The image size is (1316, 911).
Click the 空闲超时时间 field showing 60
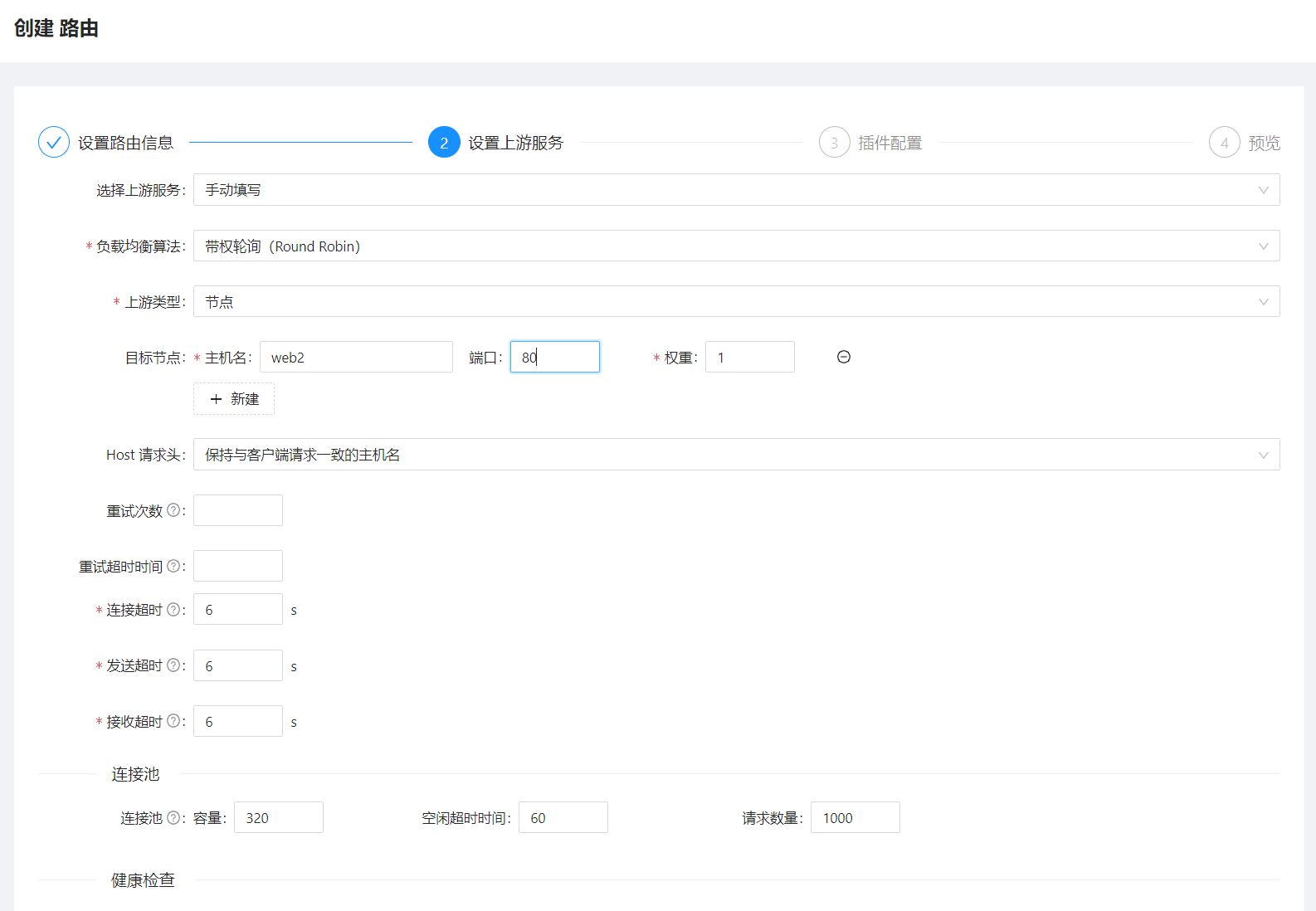(x=563, y=817)
